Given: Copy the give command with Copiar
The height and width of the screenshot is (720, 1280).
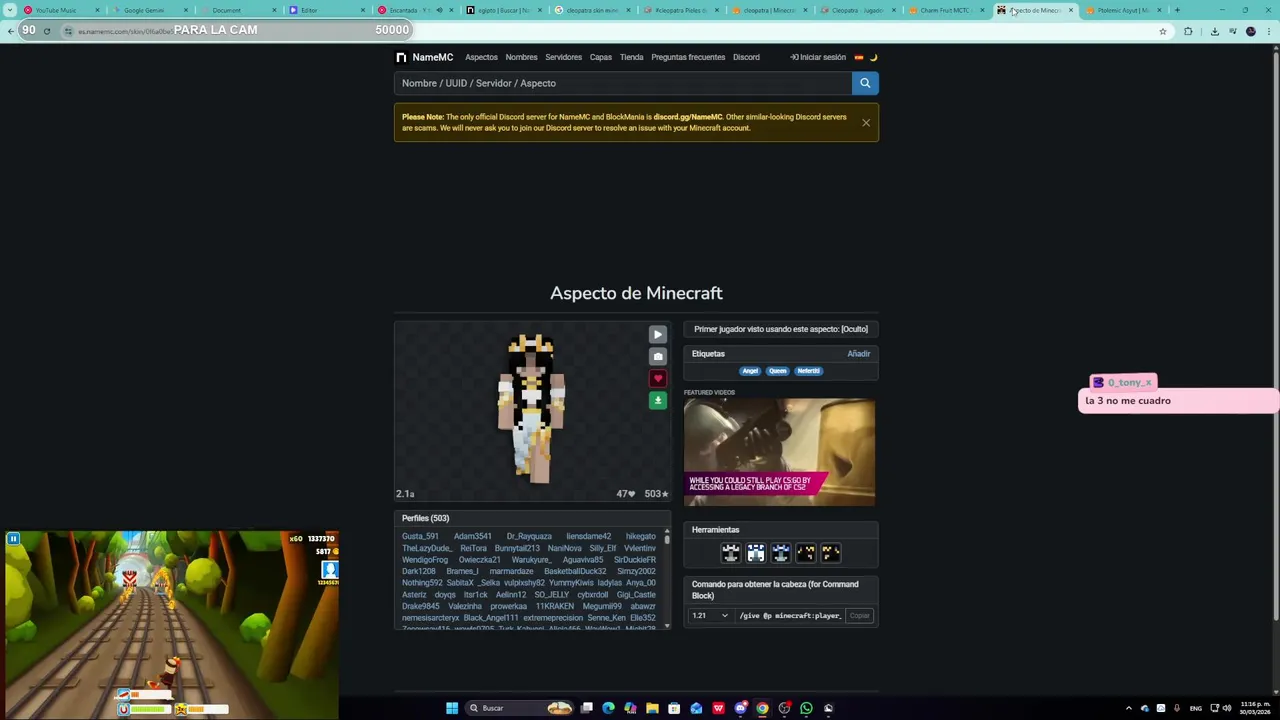Looking at the screenshot, I should pos(860,616).
